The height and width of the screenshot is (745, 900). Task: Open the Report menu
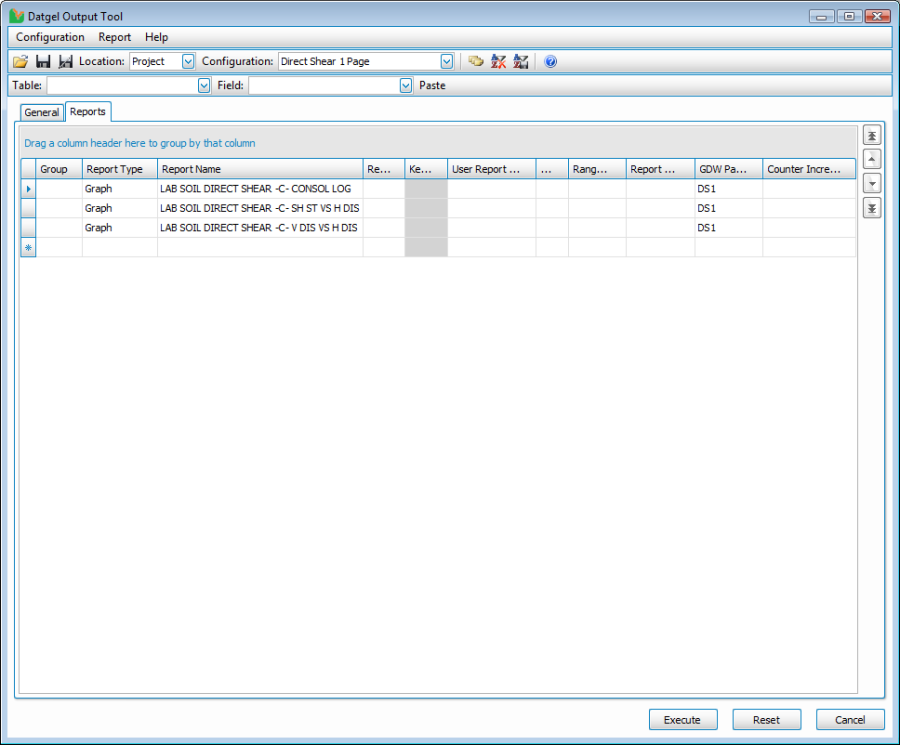tap(114, 37)
